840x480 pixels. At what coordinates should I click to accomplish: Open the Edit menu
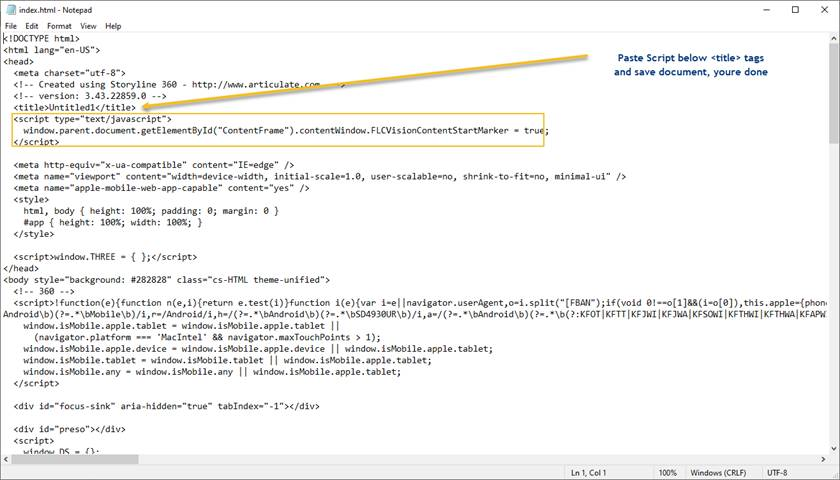32,26
